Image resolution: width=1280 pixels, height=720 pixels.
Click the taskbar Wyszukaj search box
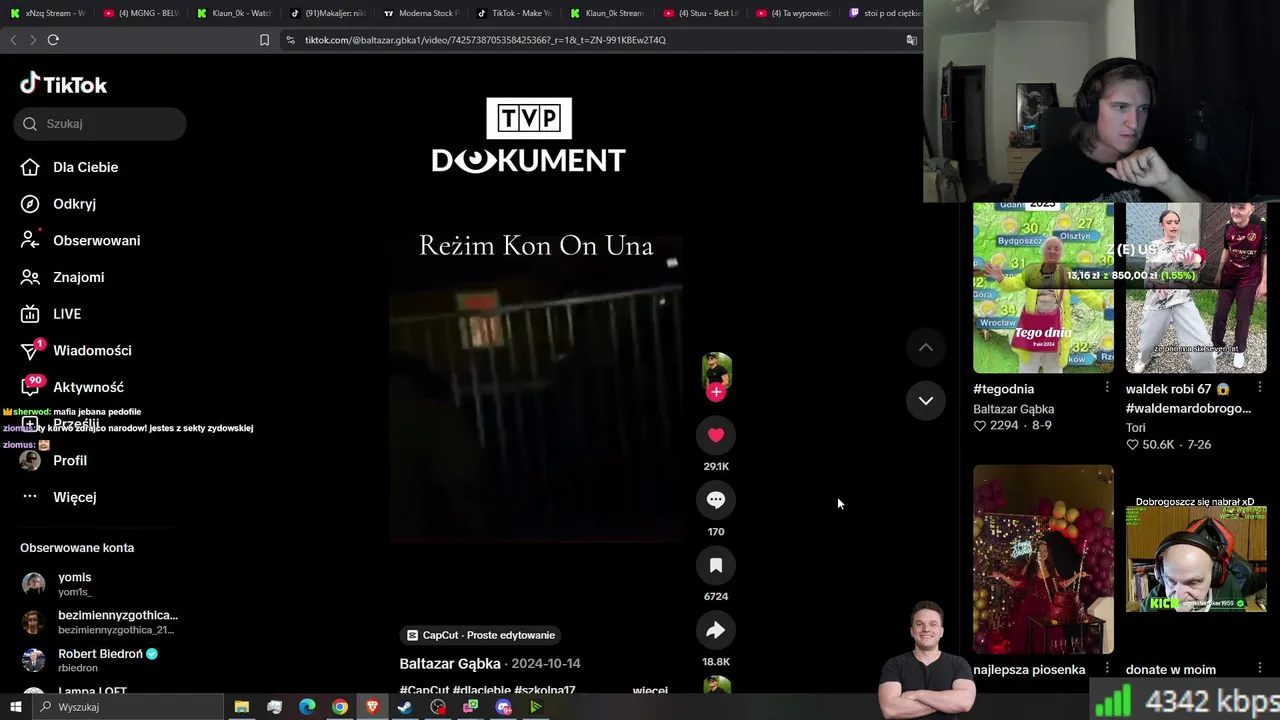pos(127,707)
